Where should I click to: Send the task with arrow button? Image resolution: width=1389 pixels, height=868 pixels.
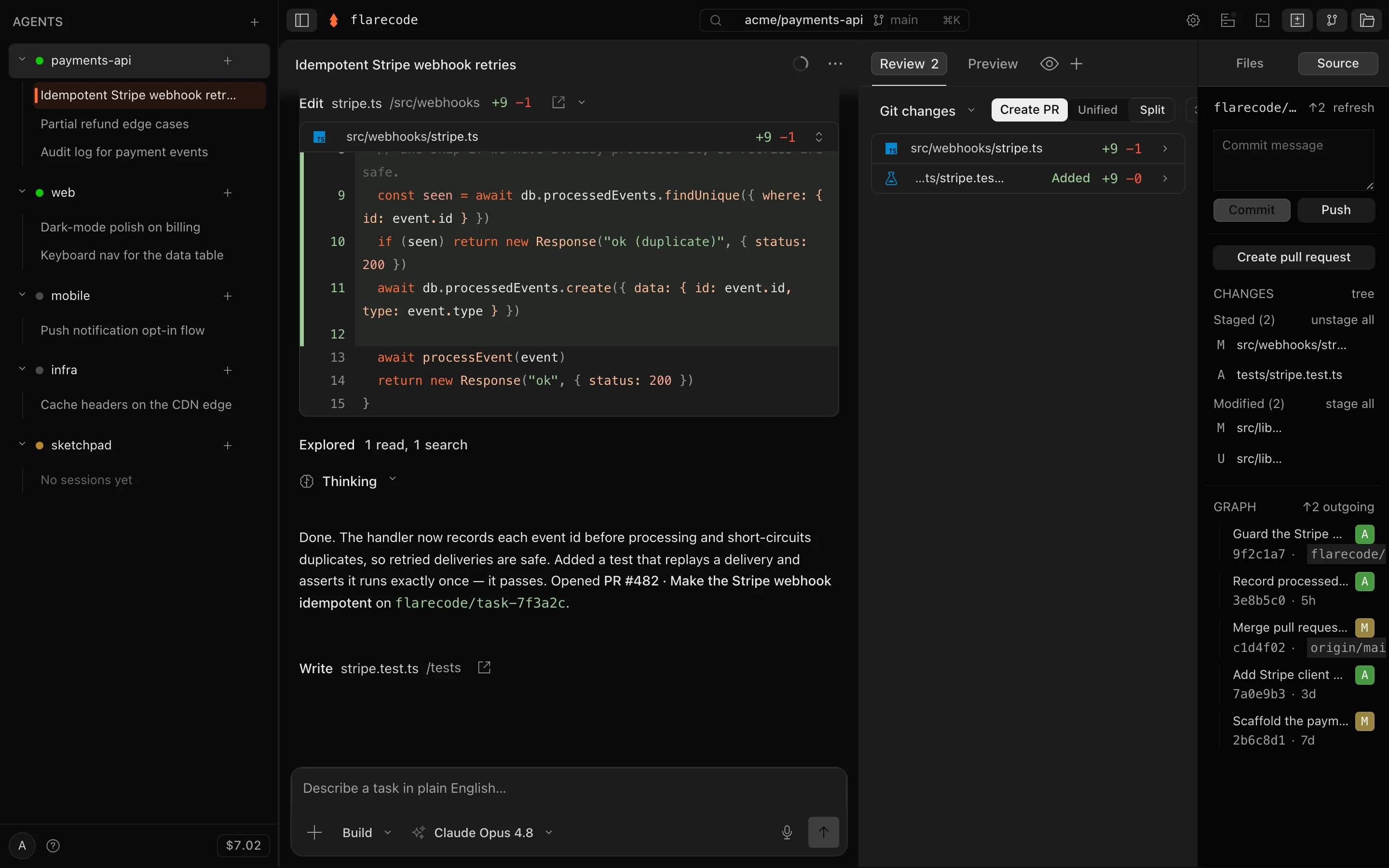[x=824, y=832]
